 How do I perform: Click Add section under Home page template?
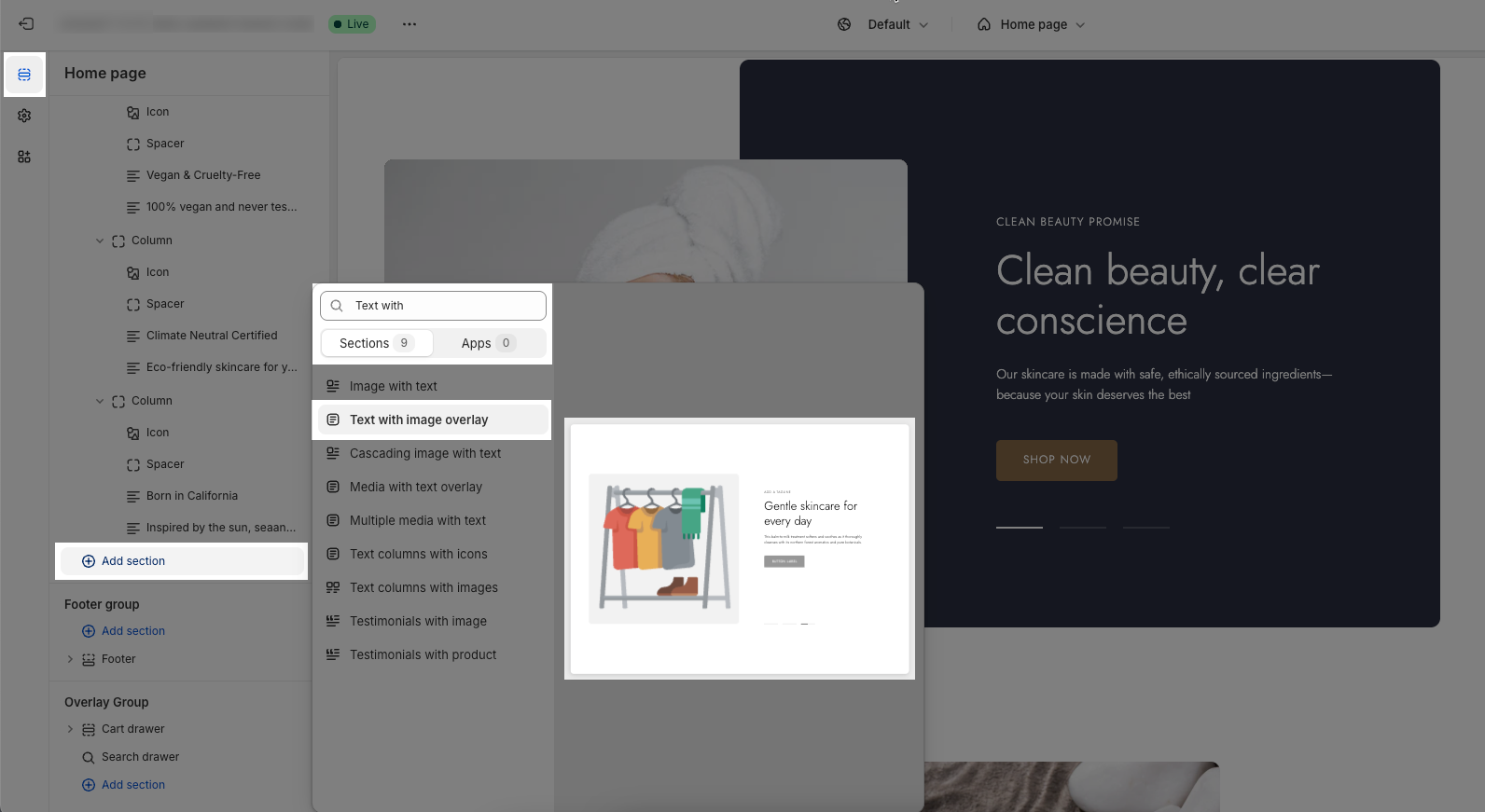point(133,561)
